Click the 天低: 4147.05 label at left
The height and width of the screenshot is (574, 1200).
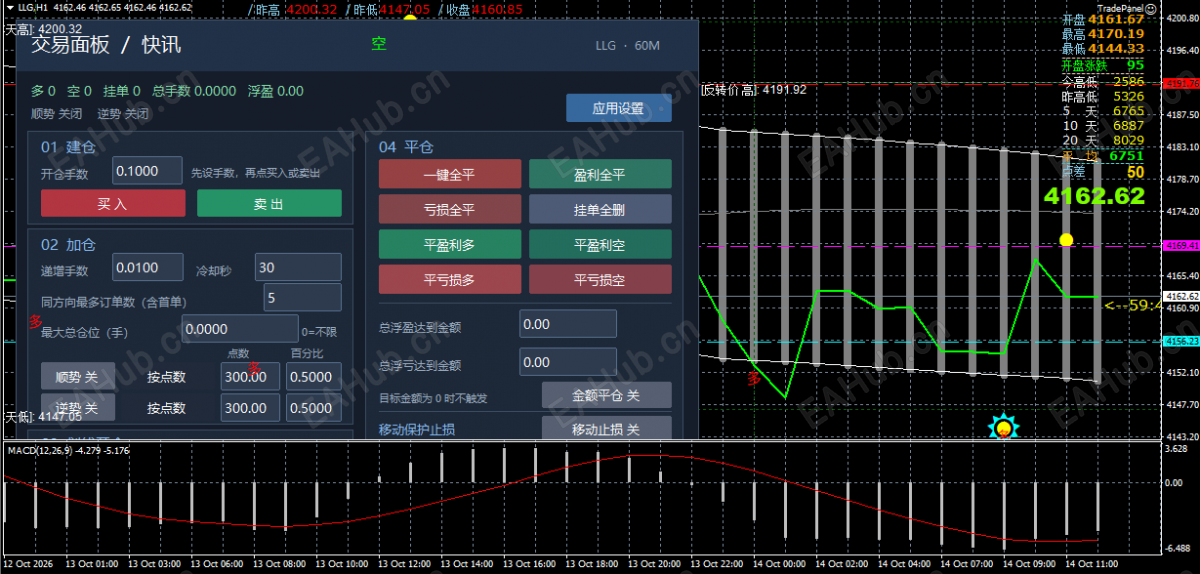(x=44, y=416)
